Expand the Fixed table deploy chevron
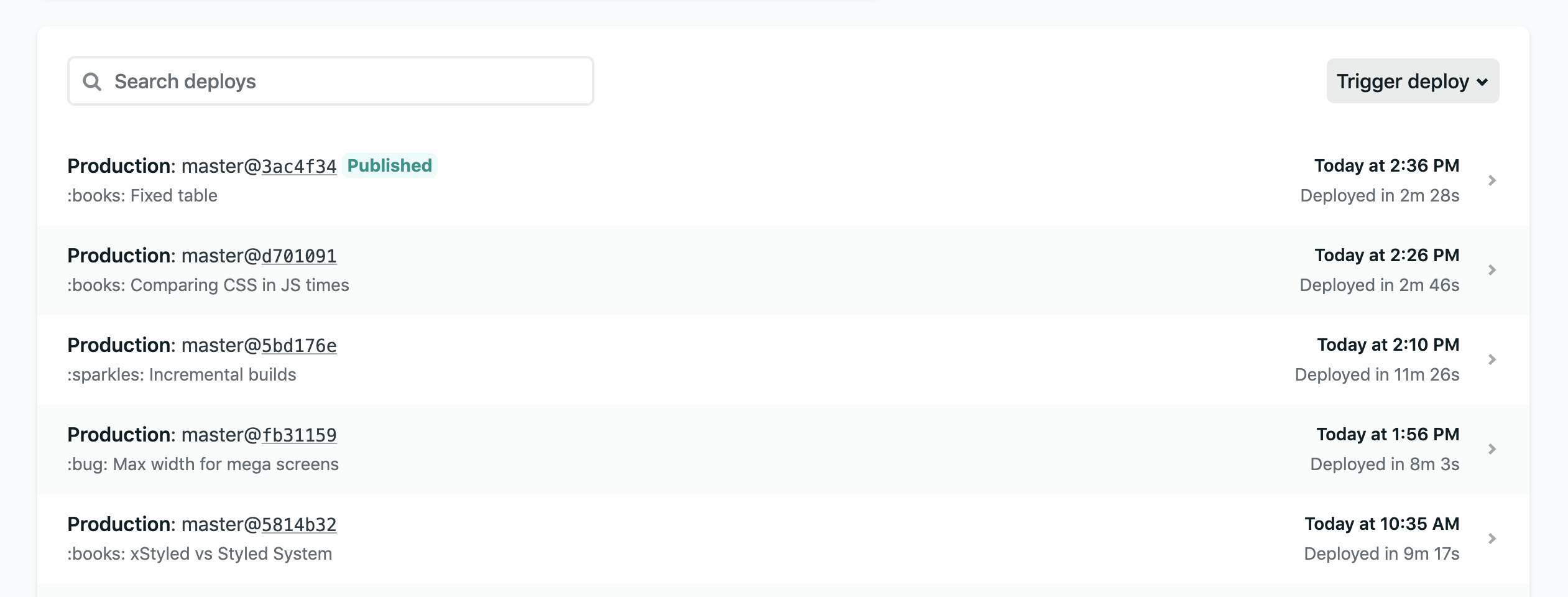 pyautogui.click(x=1492, y=180)
